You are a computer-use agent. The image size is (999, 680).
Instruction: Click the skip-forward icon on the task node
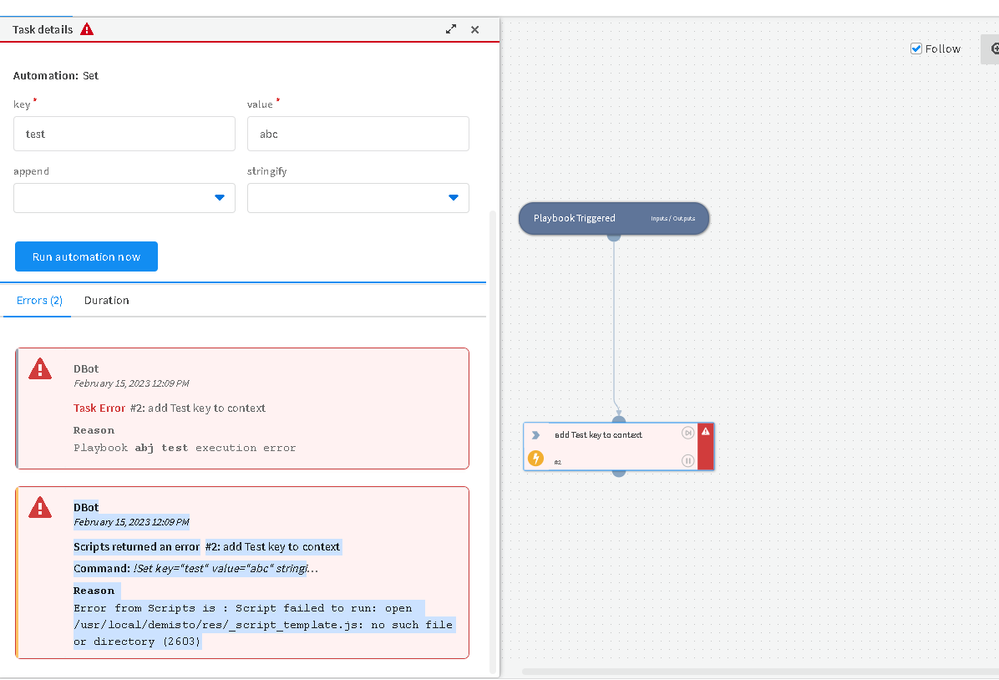point(688,433)
